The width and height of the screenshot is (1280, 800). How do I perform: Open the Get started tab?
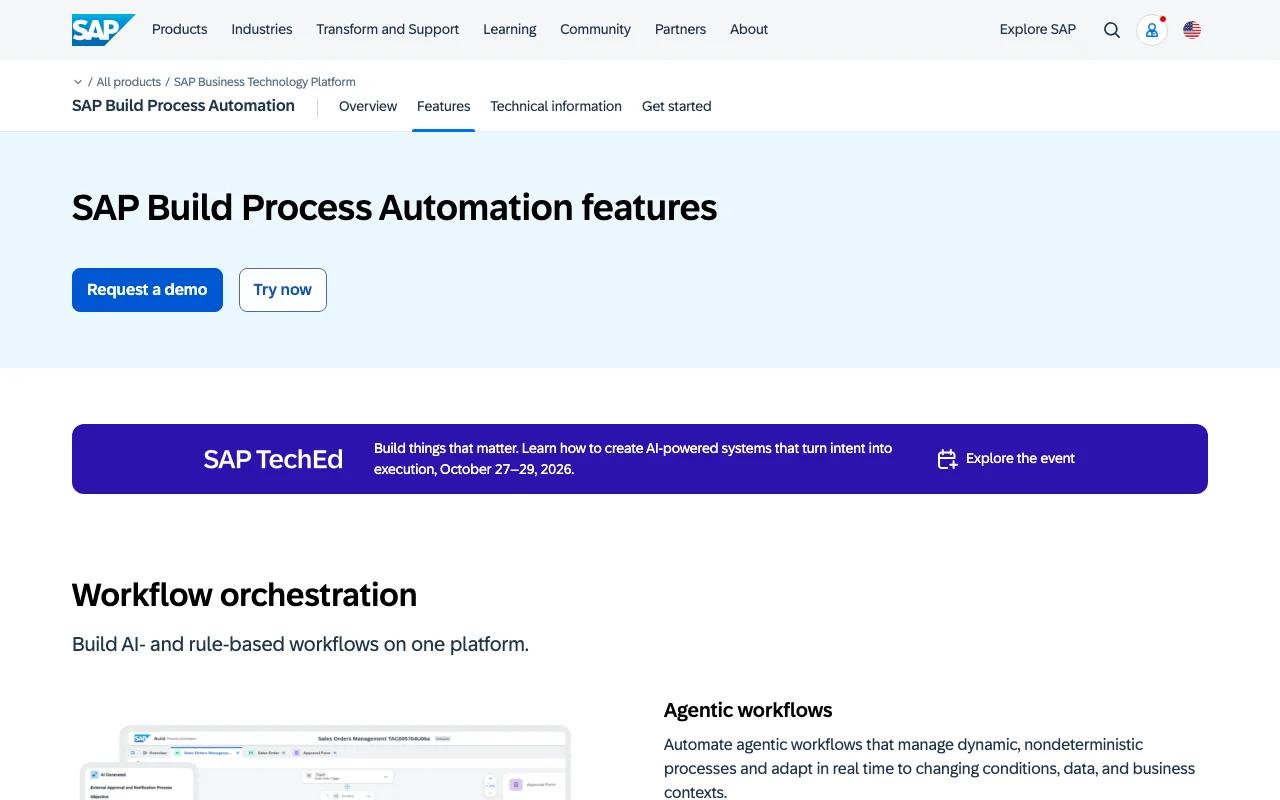click(677, 106)
